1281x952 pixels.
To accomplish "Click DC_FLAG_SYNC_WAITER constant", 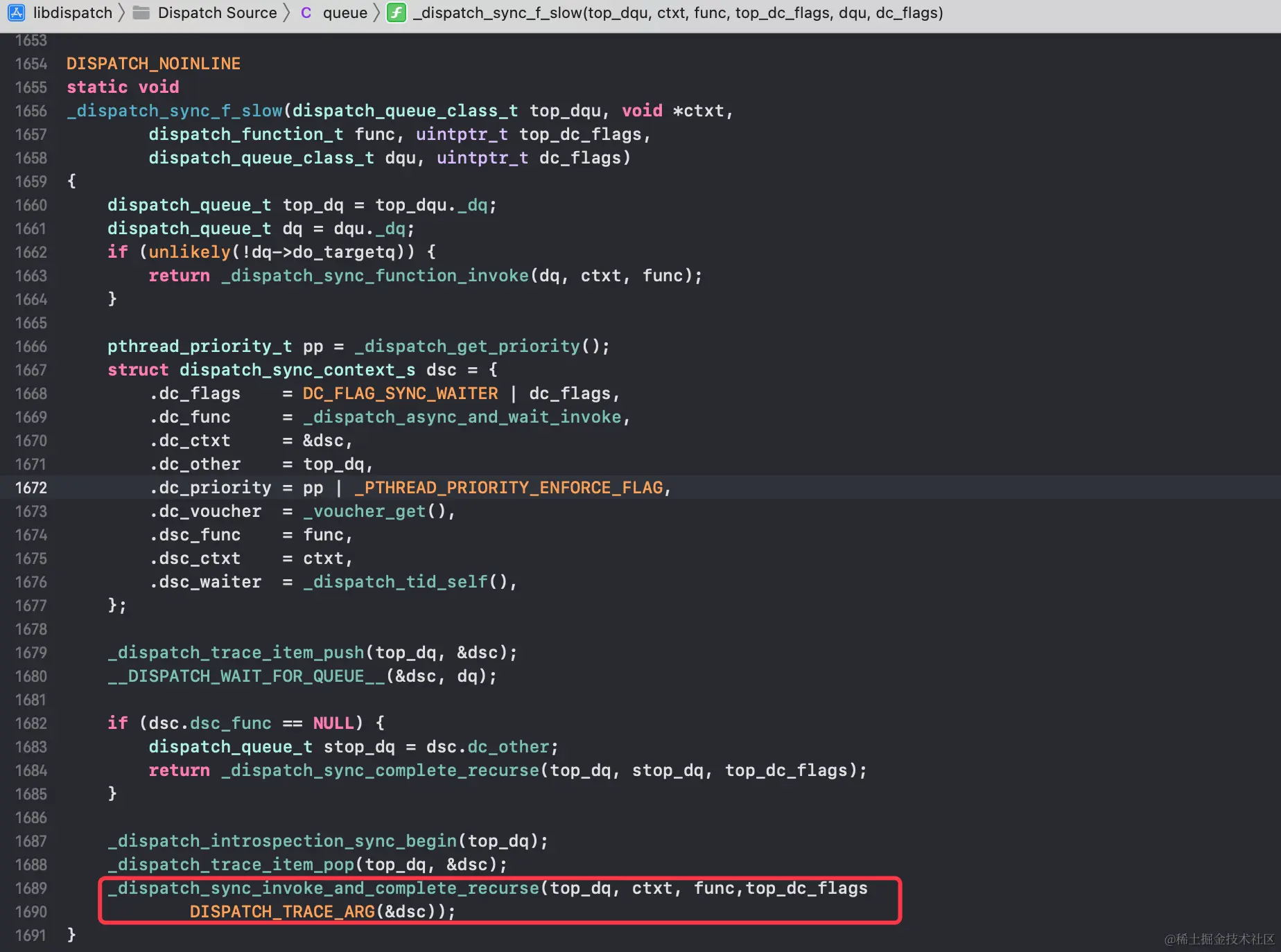I will click(x=400, y=394).
